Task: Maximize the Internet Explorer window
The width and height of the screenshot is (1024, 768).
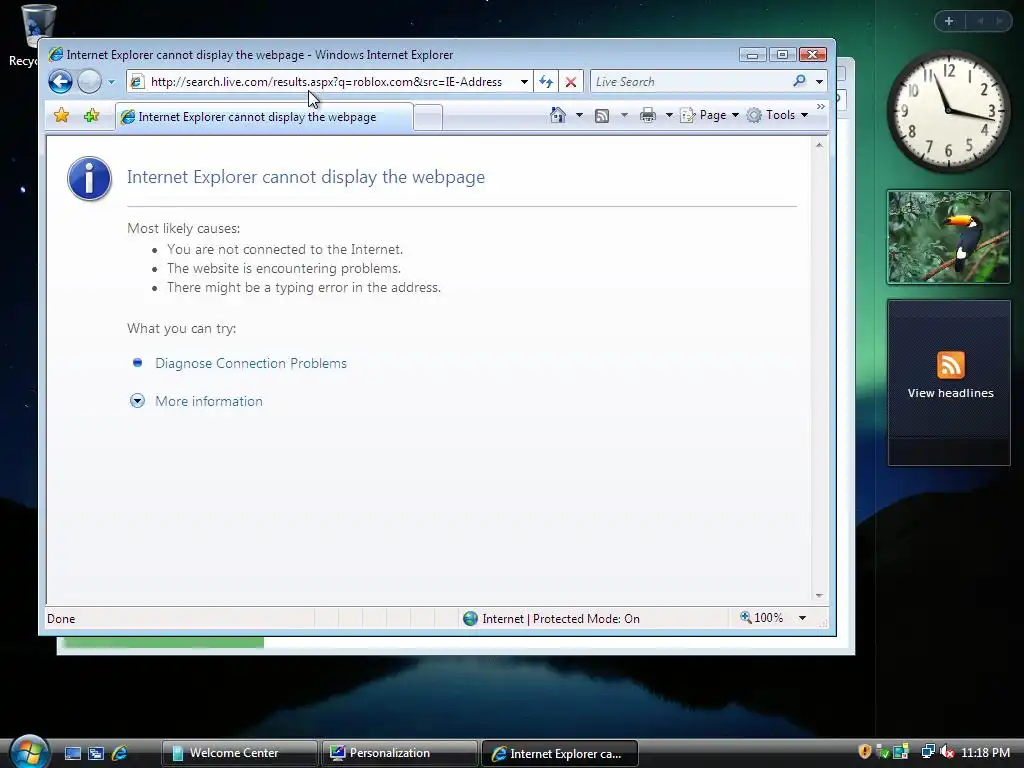Action: (782, 55)
